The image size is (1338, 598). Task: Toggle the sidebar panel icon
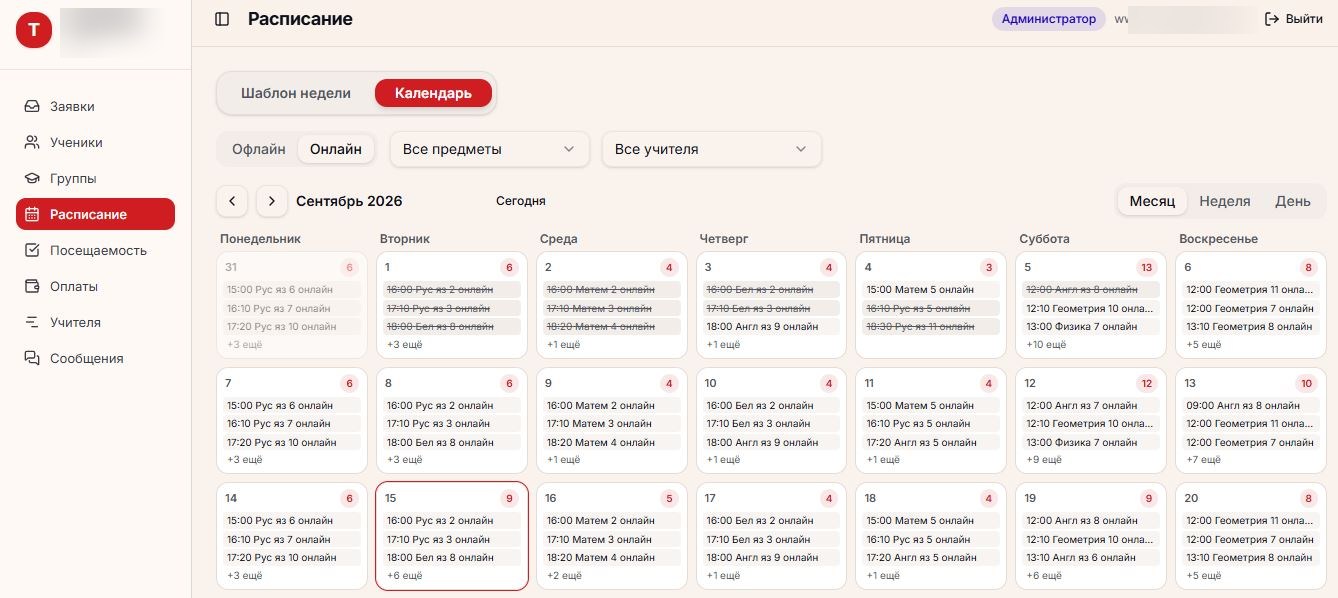click(222, 19)
